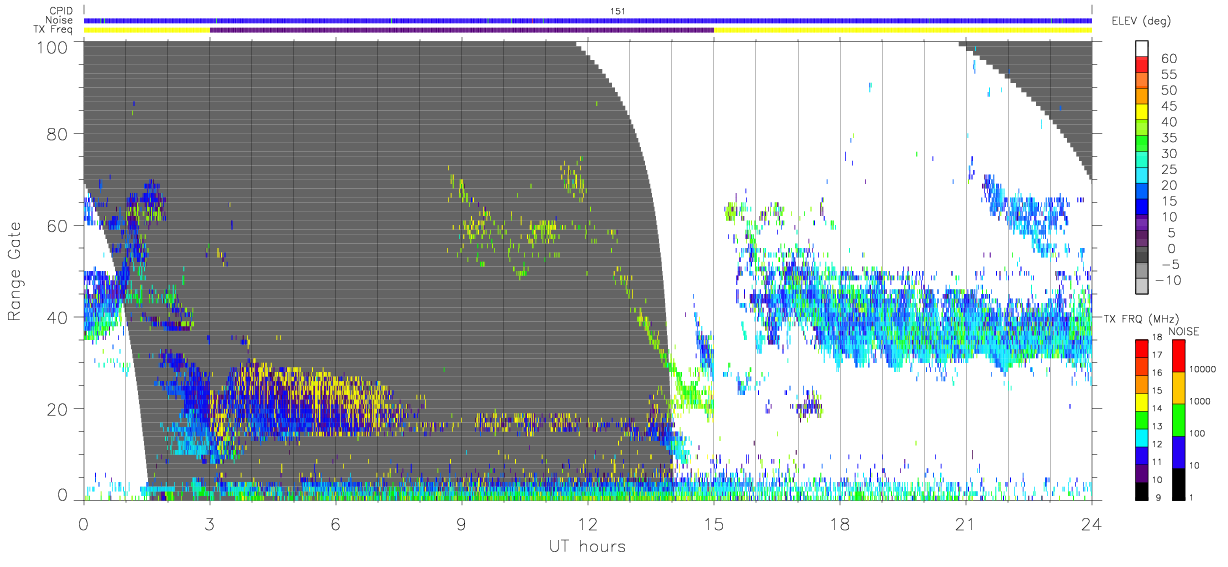The height and width of the screenshot is (567, 1228).
Task: Click the TX Freq row label
Action: click(55, 30)
